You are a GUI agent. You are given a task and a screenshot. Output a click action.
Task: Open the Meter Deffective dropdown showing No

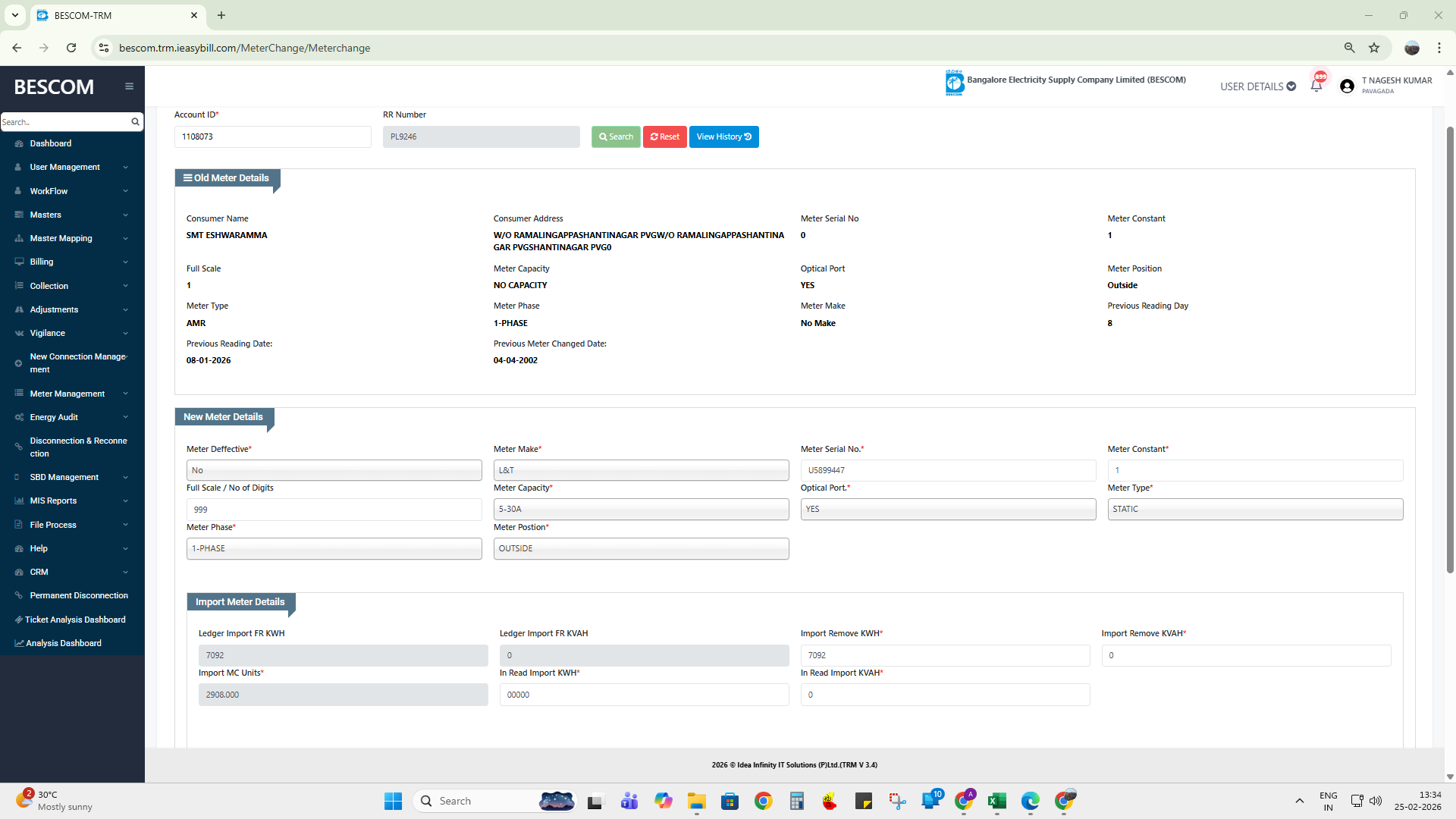point(334,470)
